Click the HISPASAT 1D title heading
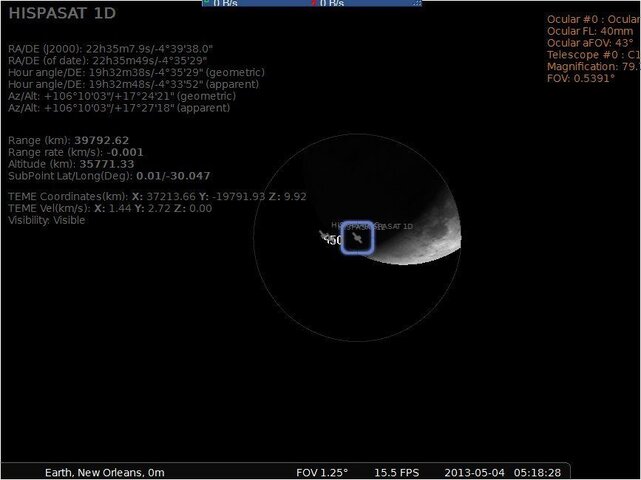 pyautogui.click(x=62, y=13)
